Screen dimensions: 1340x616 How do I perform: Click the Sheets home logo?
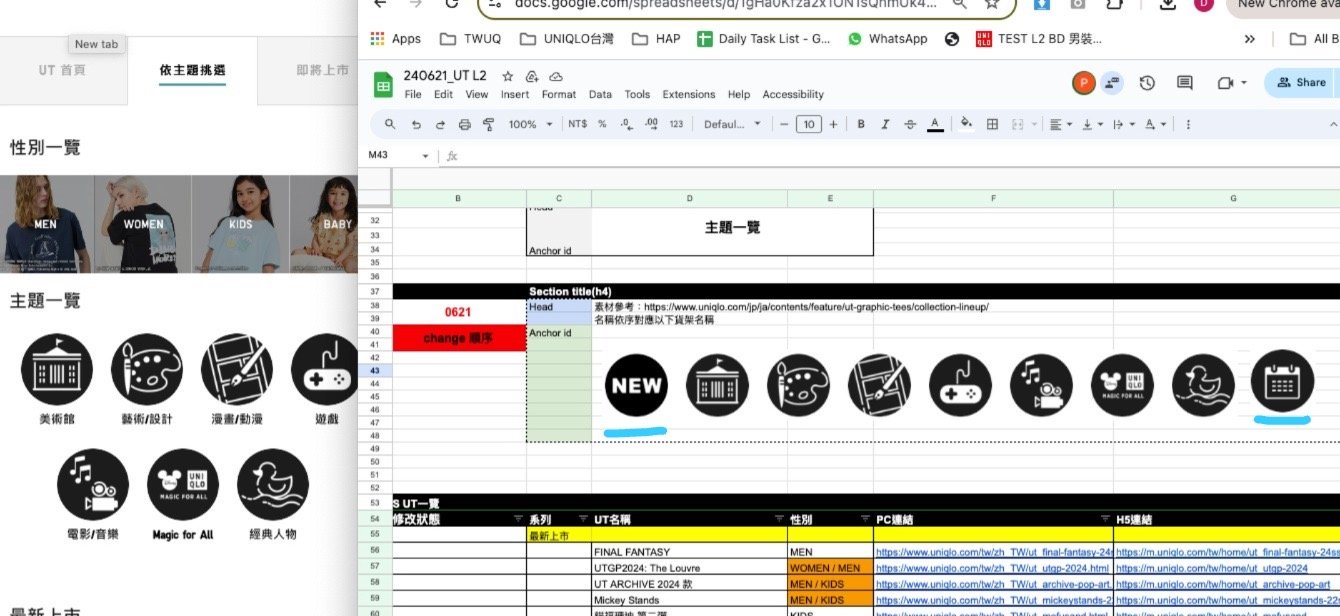(383, 84)
